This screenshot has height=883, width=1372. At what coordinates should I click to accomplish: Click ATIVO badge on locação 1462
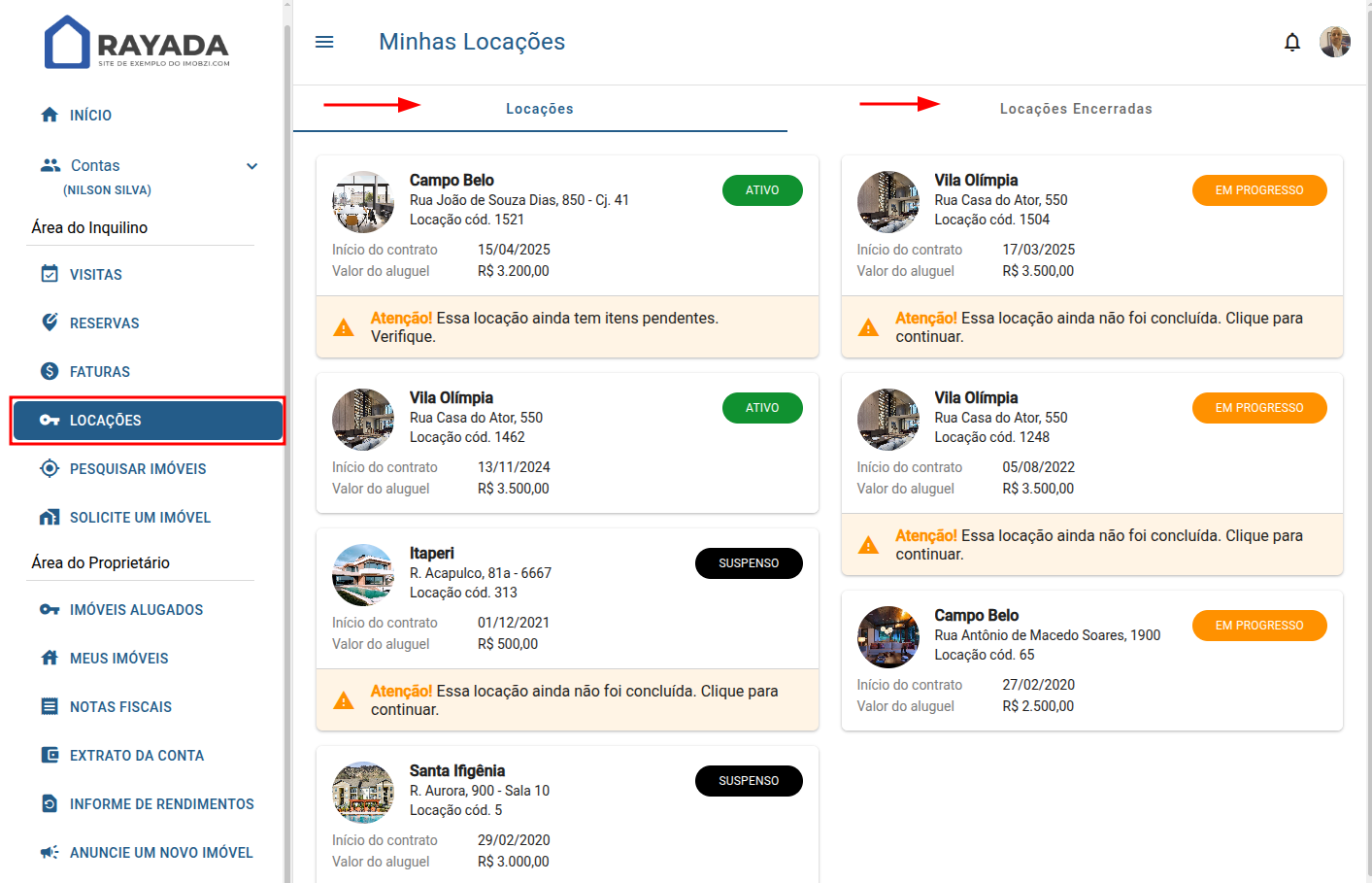pos(762,408)
